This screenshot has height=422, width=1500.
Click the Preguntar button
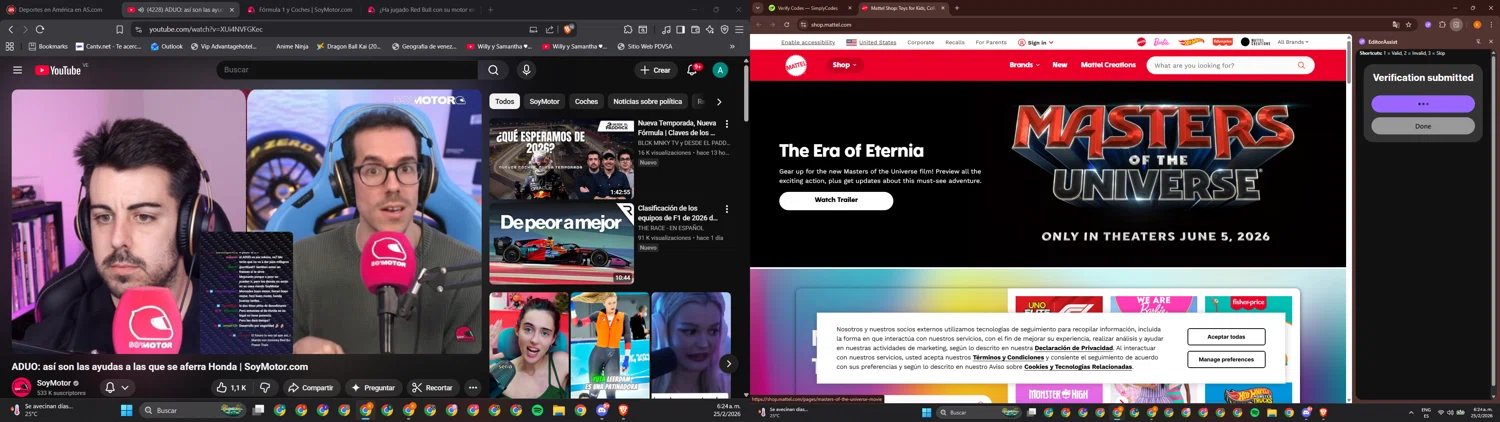[373, 388]
